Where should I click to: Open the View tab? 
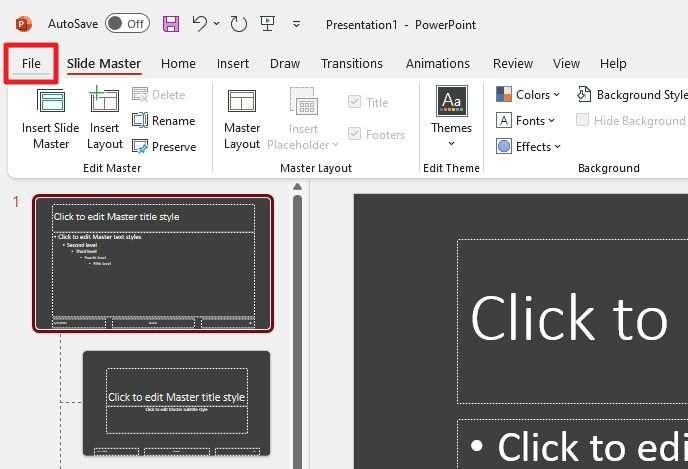tap(566, 64)
